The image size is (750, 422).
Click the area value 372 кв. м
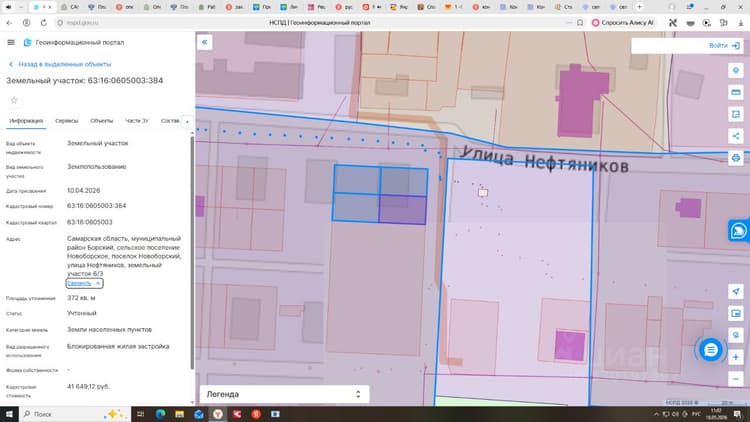point(81,298)
